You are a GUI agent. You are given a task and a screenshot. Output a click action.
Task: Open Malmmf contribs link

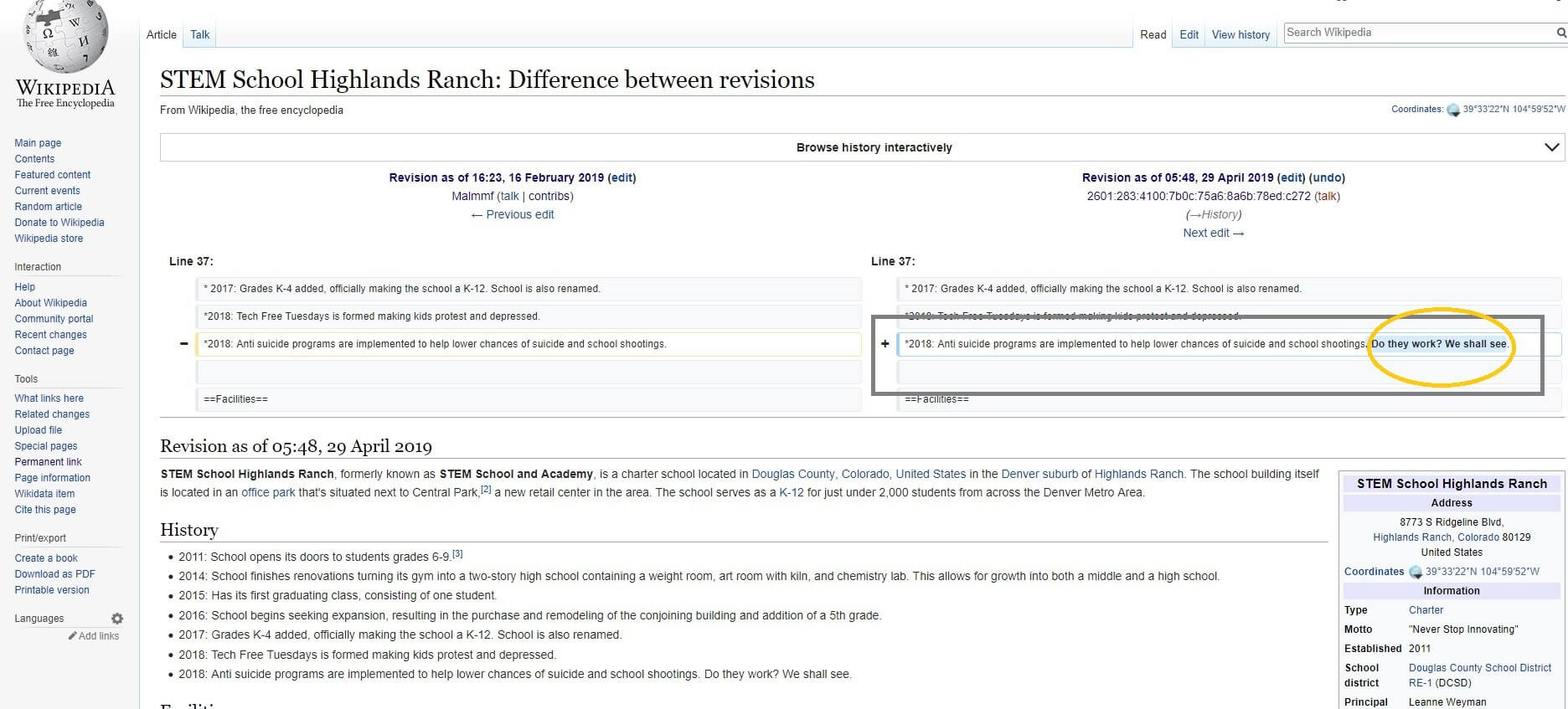pos(549,196)
